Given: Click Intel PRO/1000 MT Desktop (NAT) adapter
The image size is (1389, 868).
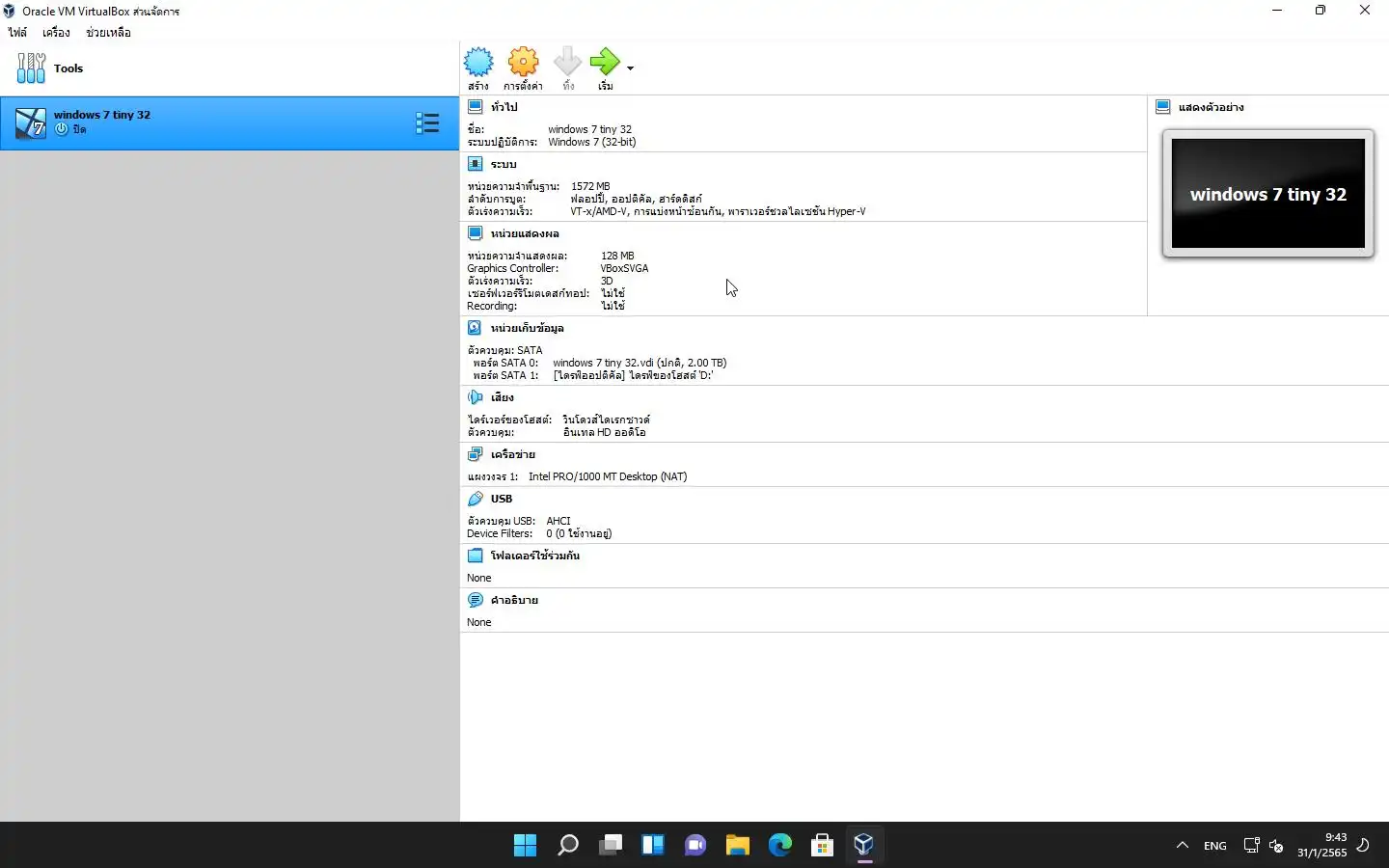Looking at the screenshot, I should (608, 476).
